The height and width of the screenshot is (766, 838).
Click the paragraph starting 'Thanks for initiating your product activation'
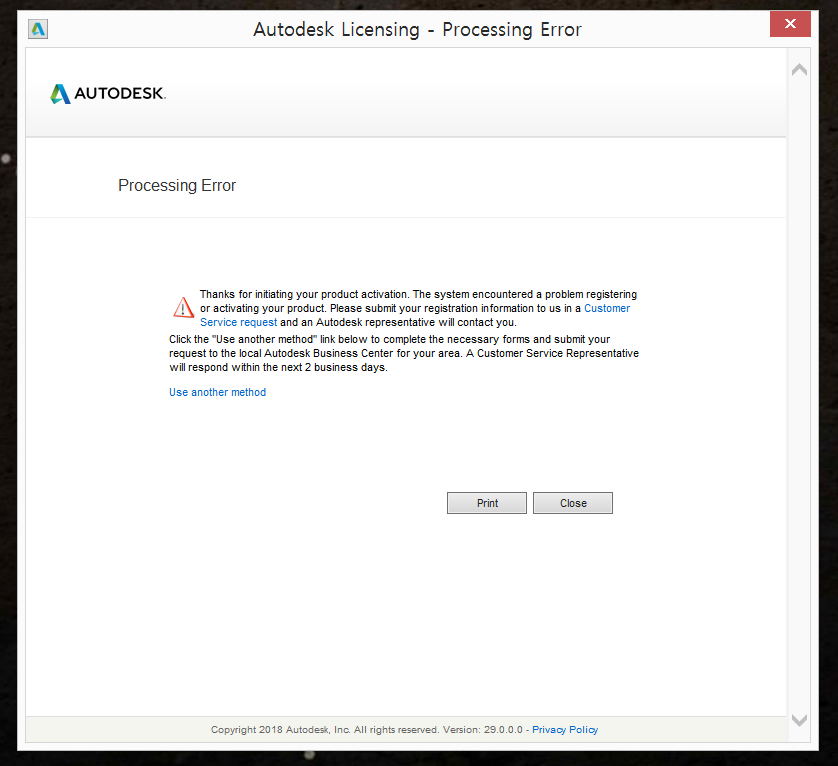[418, 308]
